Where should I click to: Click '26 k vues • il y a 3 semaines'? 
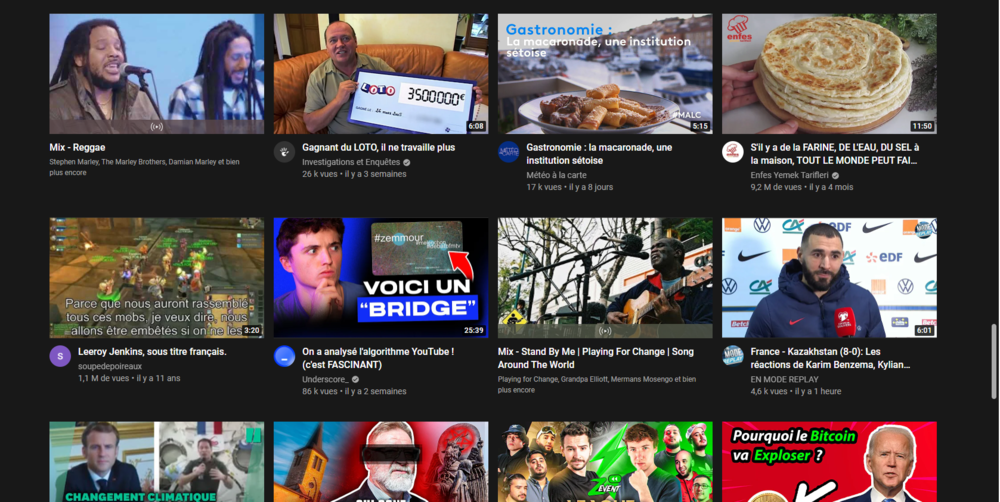354,174
